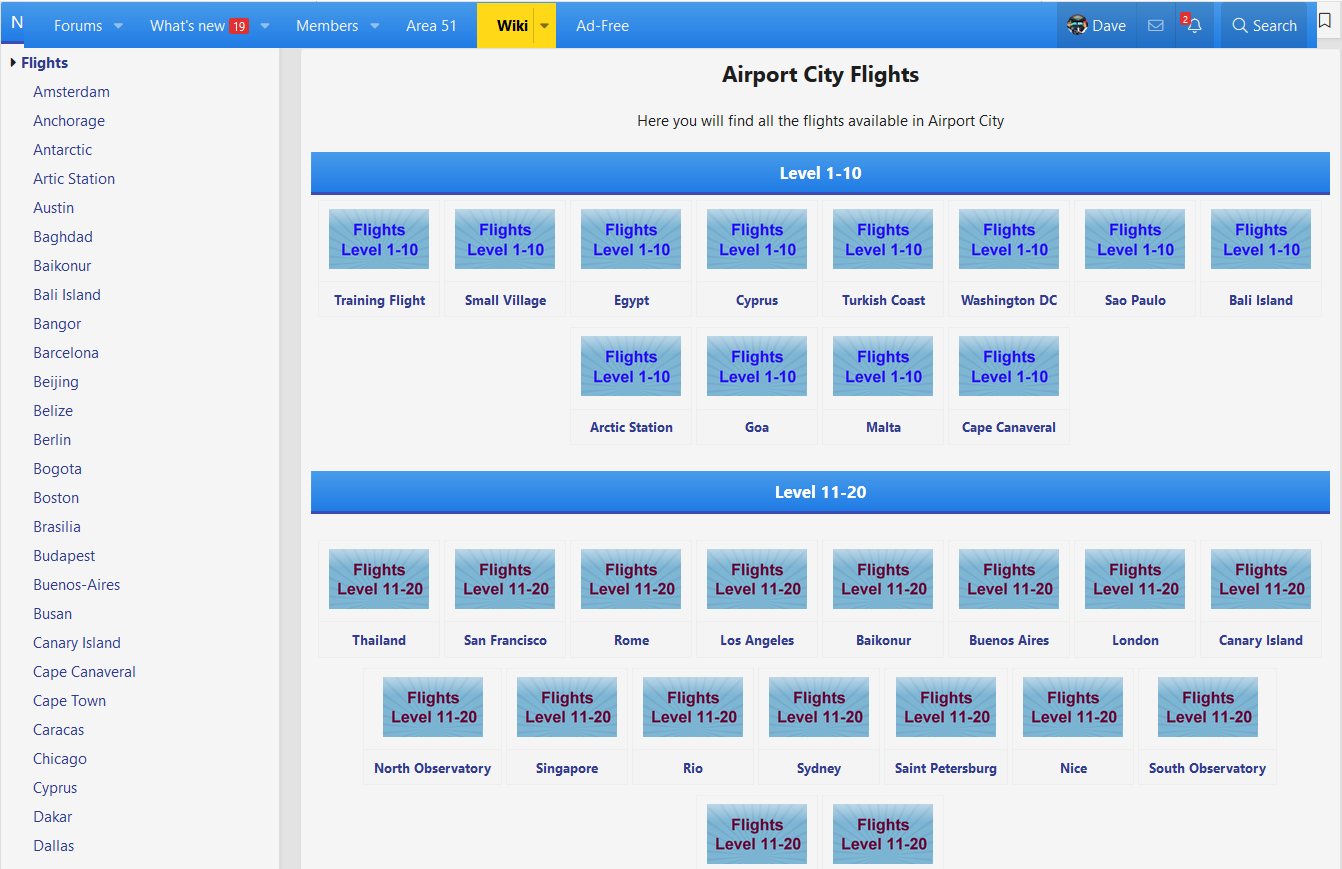Open the Los Angeles flight link
The image size is (1342, 869).
point(757,640)
